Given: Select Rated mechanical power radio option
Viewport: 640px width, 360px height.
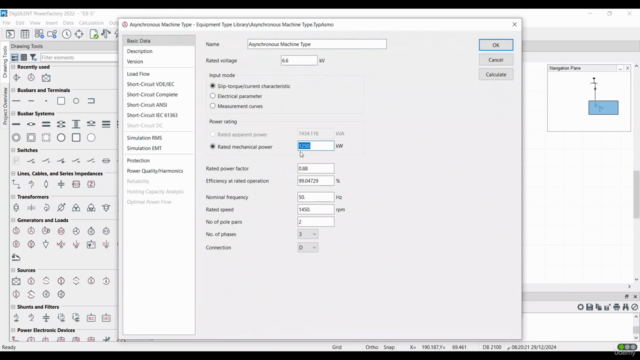Looking at the screenshot, I should [213, 147].
